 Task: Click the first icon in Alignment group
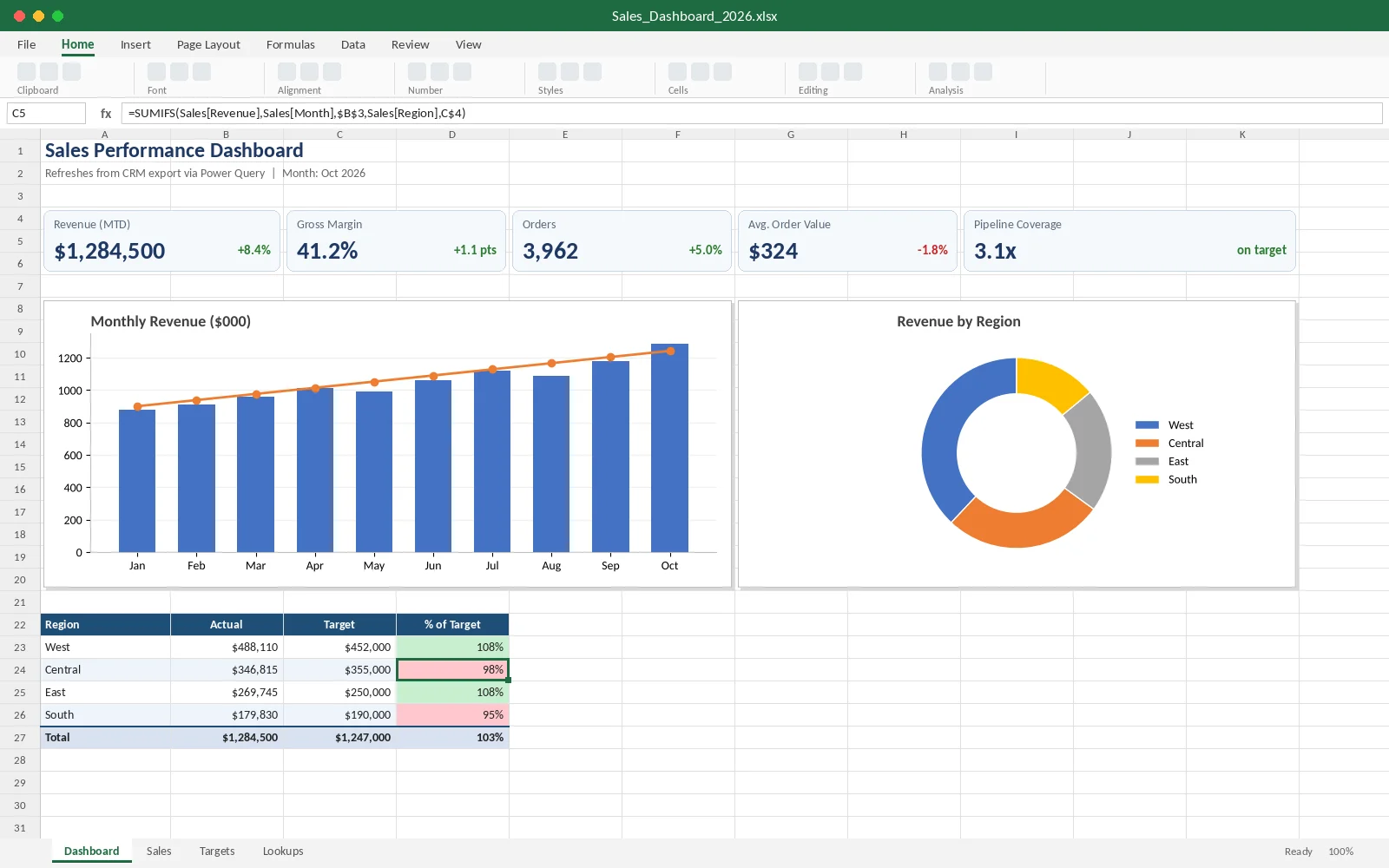tap(287, 72)
